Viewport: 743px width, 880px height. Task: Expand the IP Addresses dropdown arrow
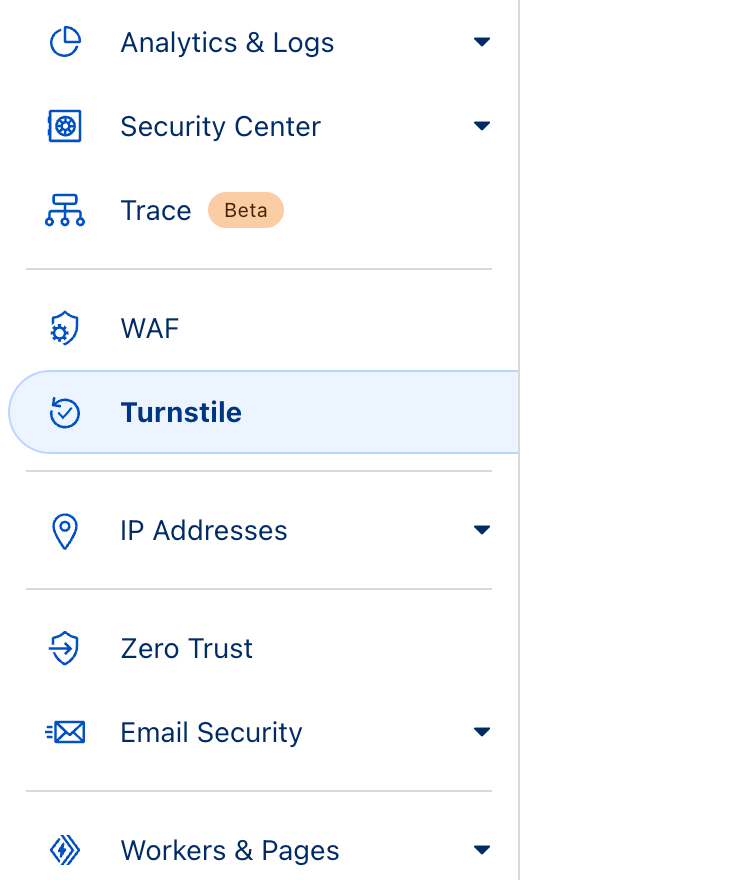click(x=482, y=530)
